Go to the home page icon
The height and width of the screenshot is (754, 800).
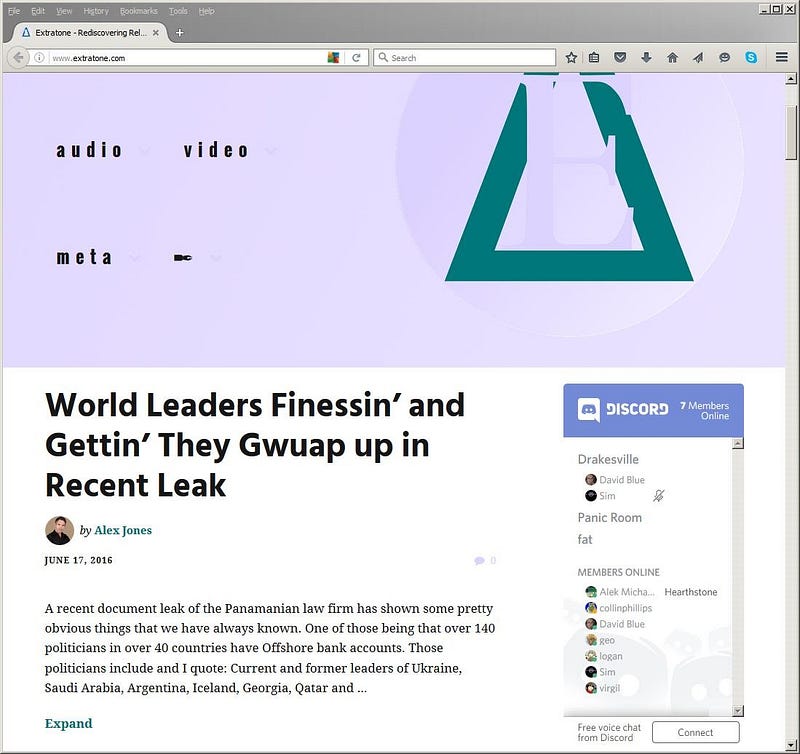click(672, 58)
